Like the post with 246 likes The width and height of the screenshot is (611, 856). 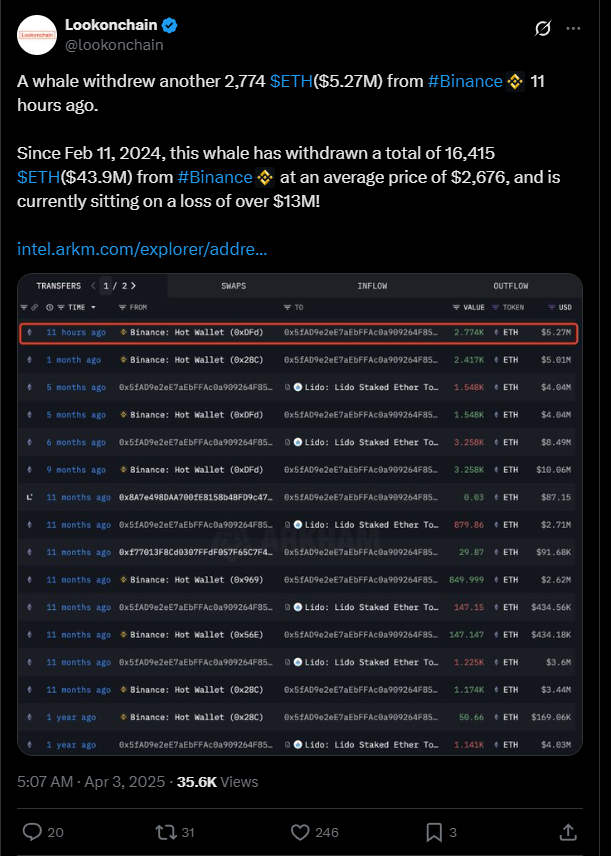coord(300,832)
